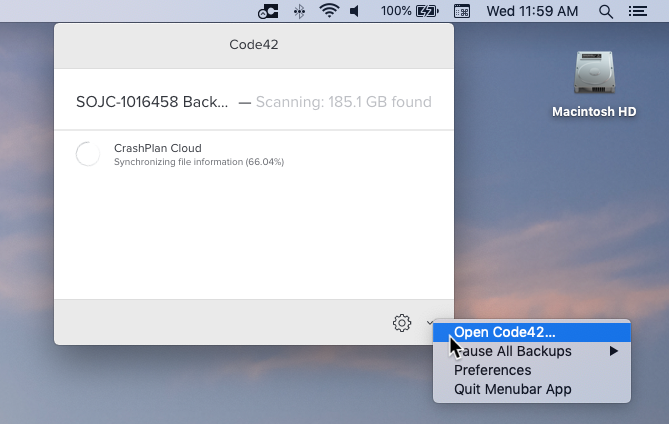The width and height of the screenshot is (669, 424).
Task: Expand the Pause All Backups submenu arrow
Action: [x=614, y=351]
